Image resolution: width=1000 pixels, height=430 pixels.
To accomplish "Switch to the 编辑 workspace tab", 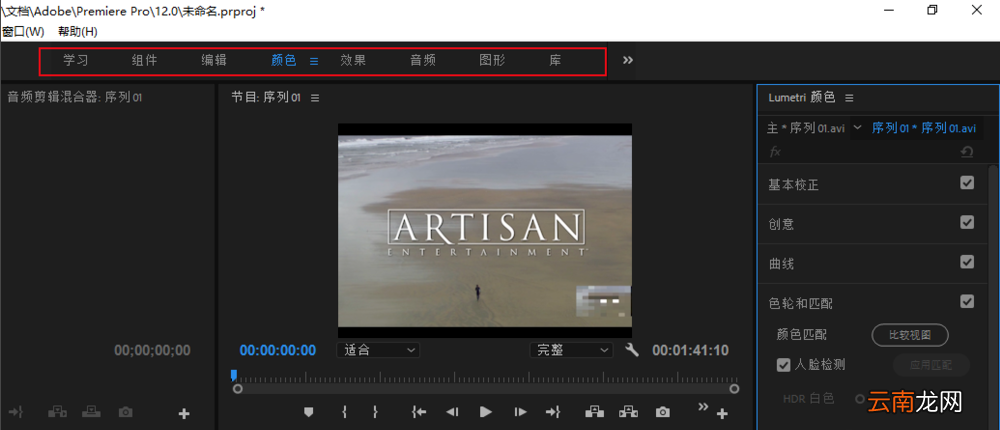I will pyautogui.click(x=214, y=61).
